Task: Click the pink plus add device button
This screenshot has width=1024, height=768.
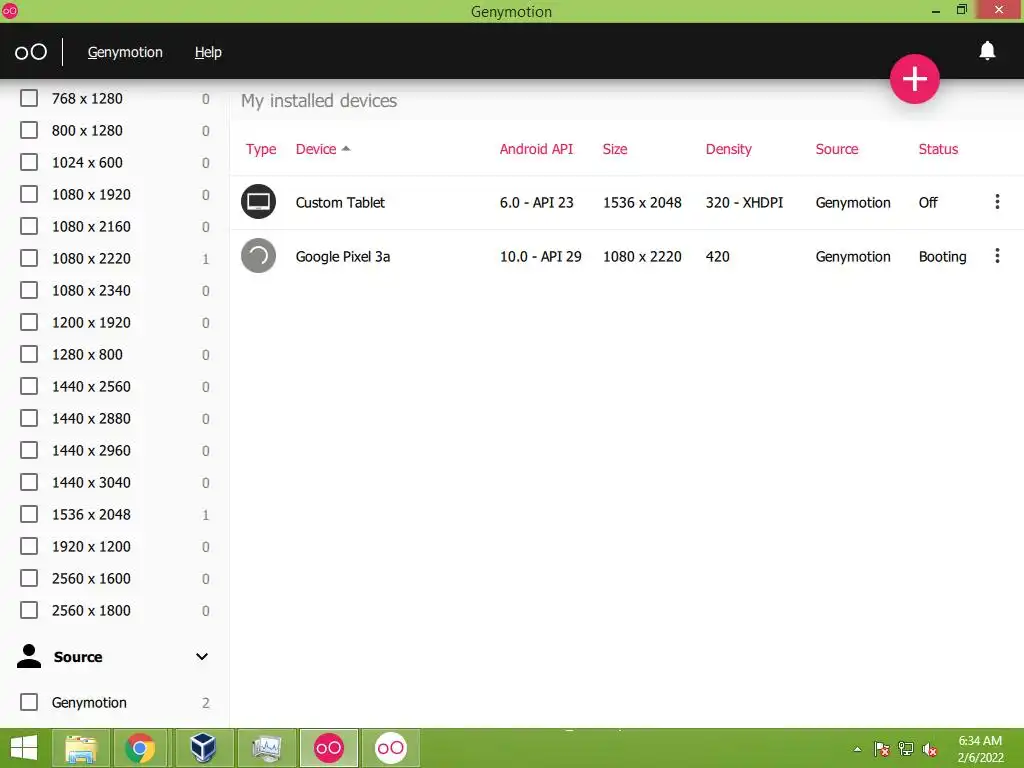Action: 914,79
